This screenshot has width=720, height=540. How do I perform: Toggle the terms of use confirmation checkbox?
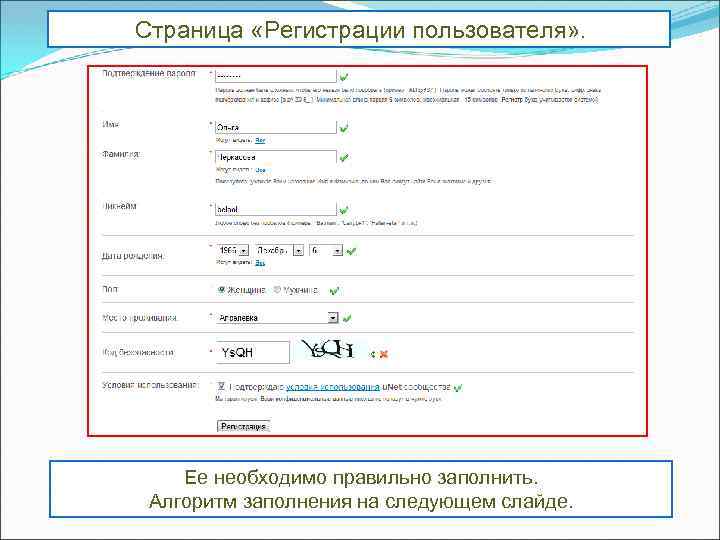[221, 386]
